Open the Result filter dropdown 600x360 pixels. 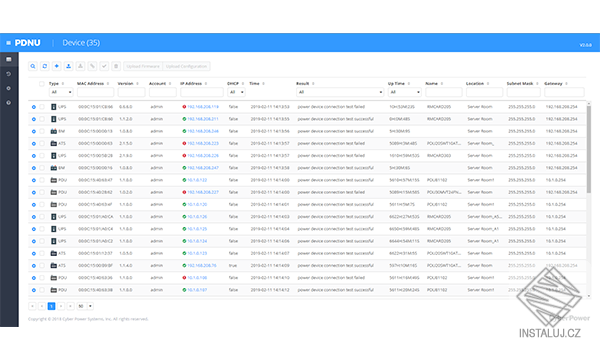(340, 92)
